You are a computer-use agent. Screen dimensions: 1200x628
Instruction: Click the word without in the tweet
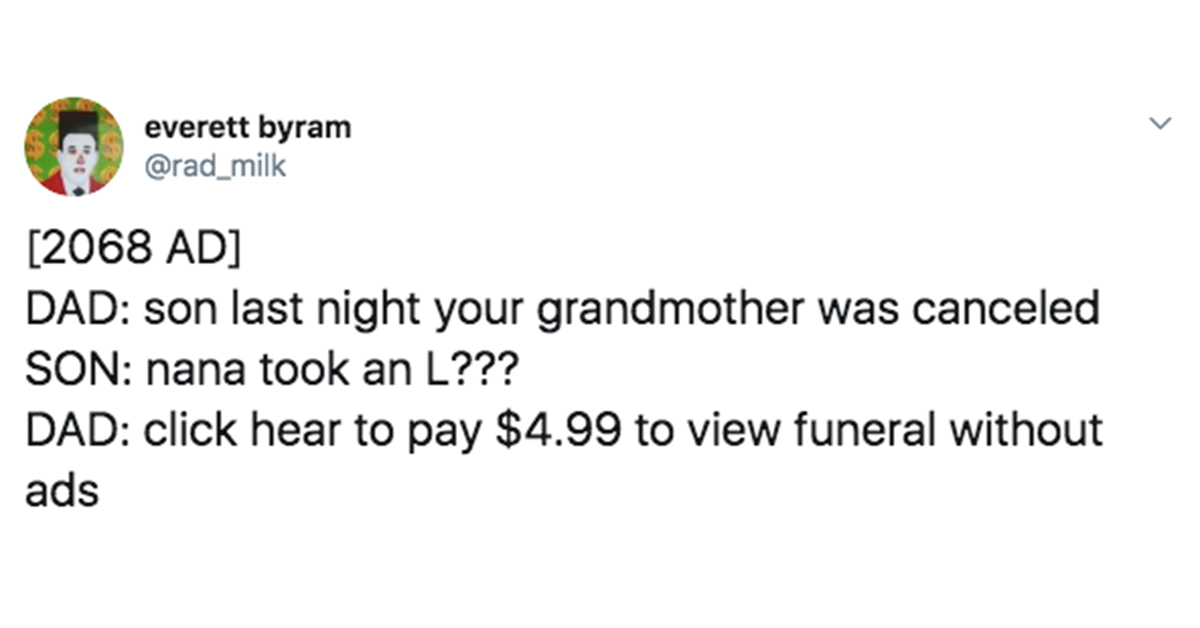click(1026, 430)
